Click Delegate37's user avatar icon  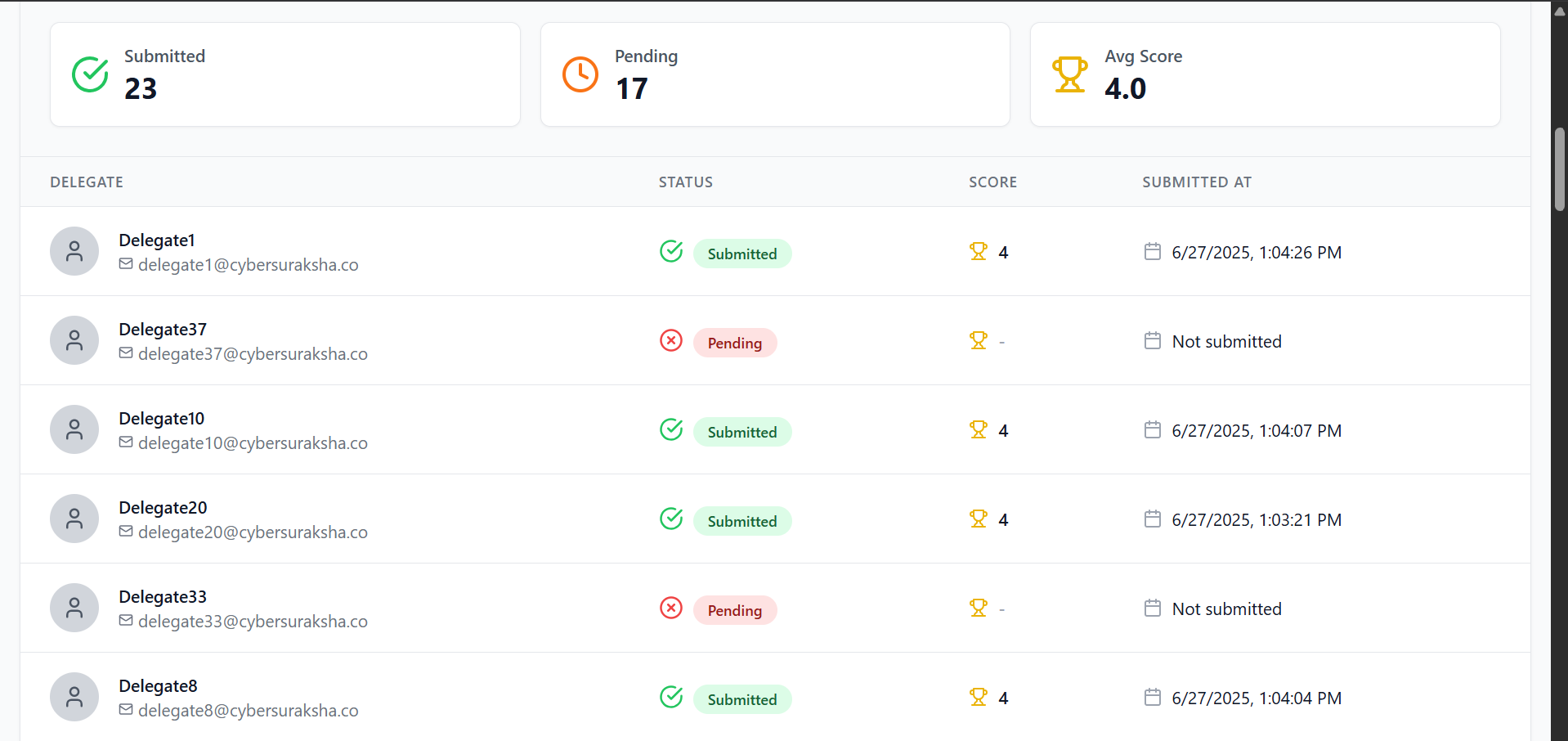(x=74, y=340)
